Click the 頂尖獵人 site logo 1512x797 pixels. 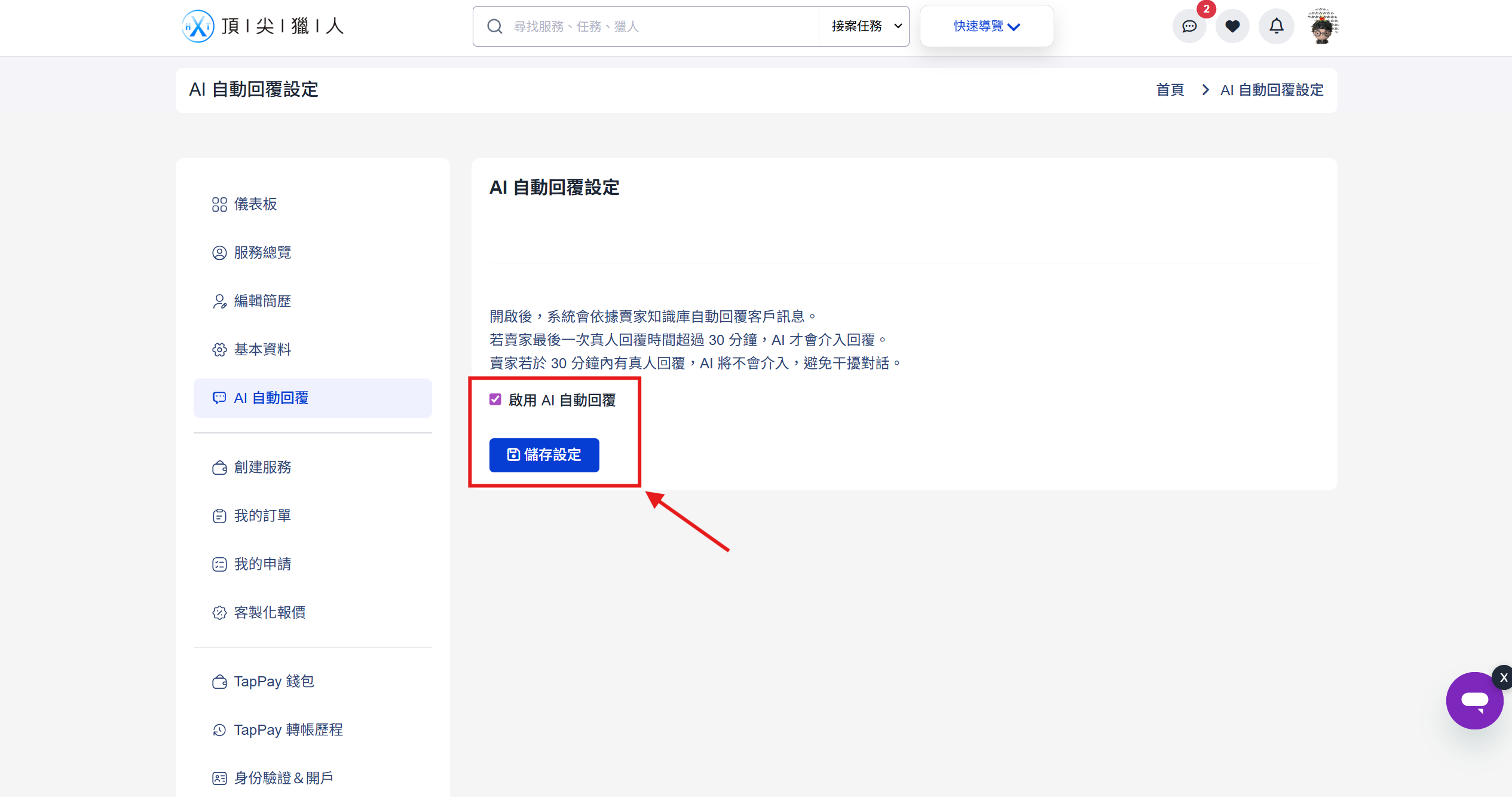click(x=263, y=26)
